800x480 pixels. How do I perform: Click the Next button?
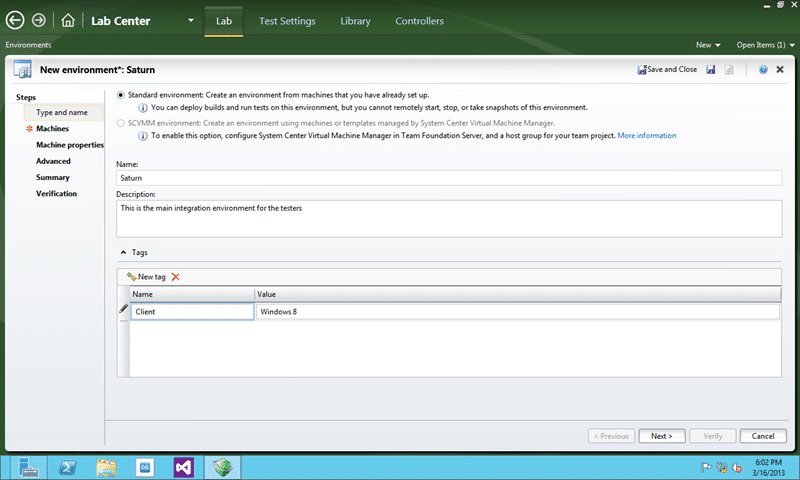click(662, 436)
